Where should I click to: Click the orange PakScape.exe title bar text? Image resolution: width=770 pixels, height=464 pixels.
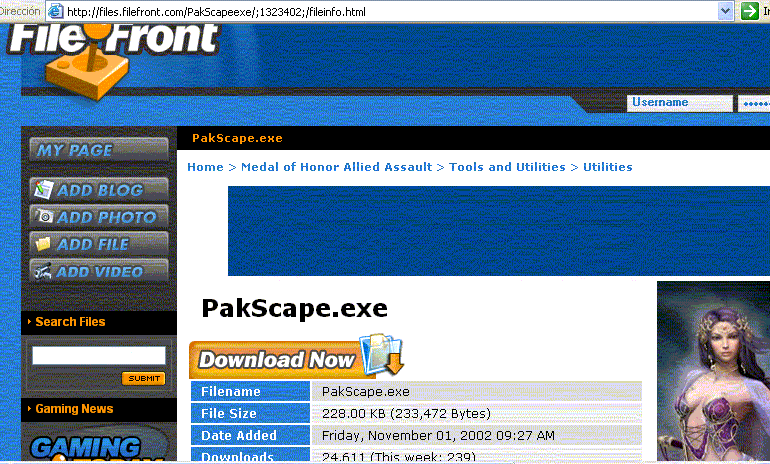(x=237, y=138)
